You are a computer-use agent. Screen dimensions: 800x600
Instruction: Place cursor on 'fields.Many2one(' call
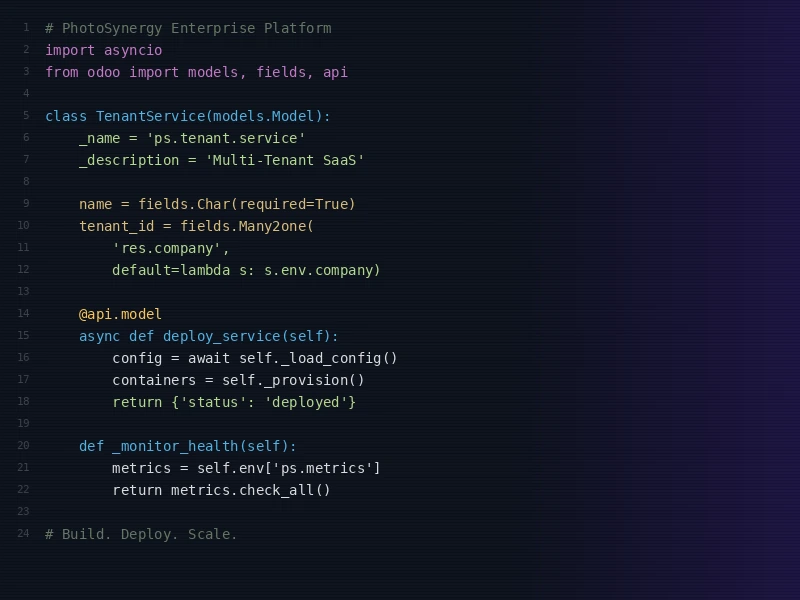point(246,226)
